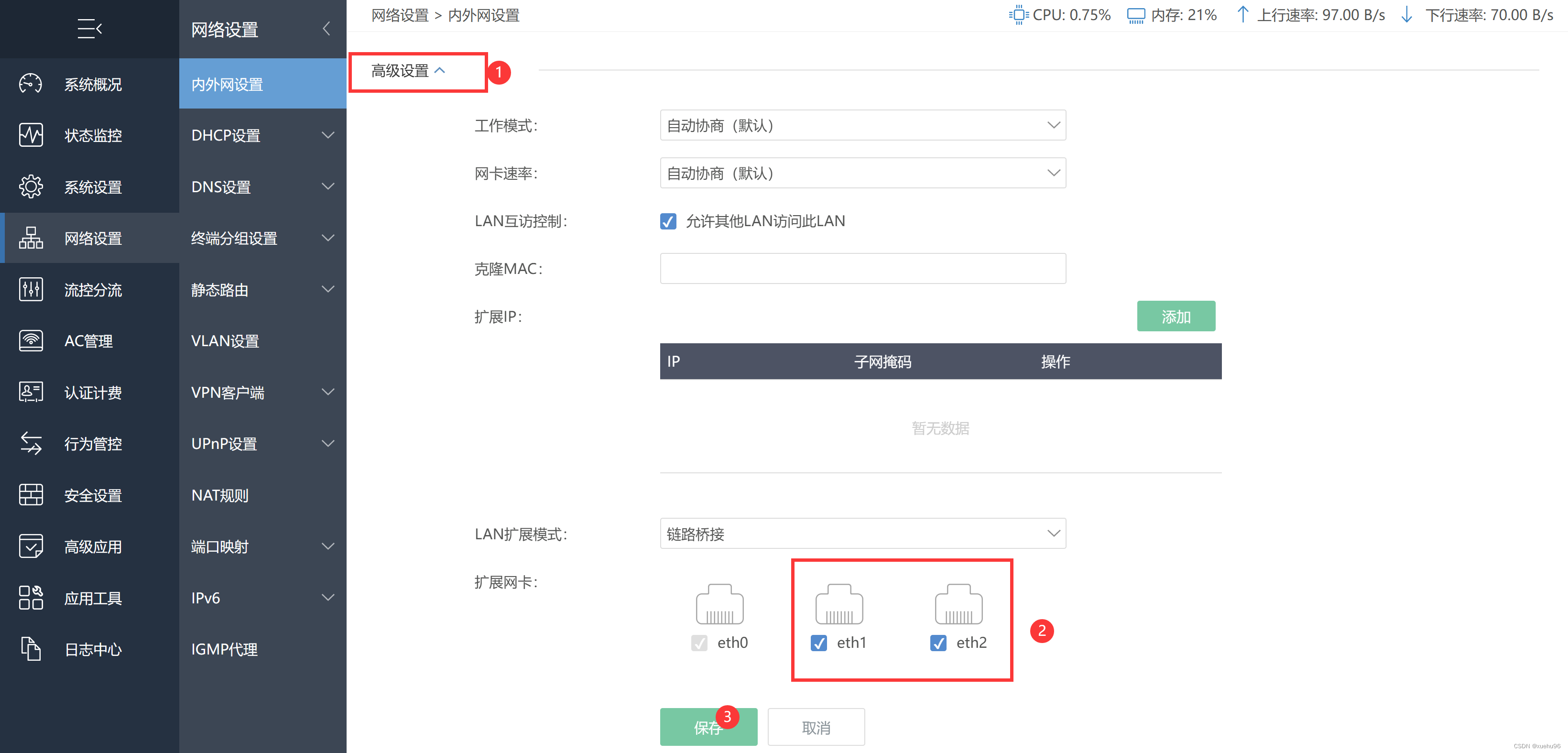Click the disabled eth0 checkbox
Image resolution: width=1568 pixels, height=753 pixels.
[699, 643]
